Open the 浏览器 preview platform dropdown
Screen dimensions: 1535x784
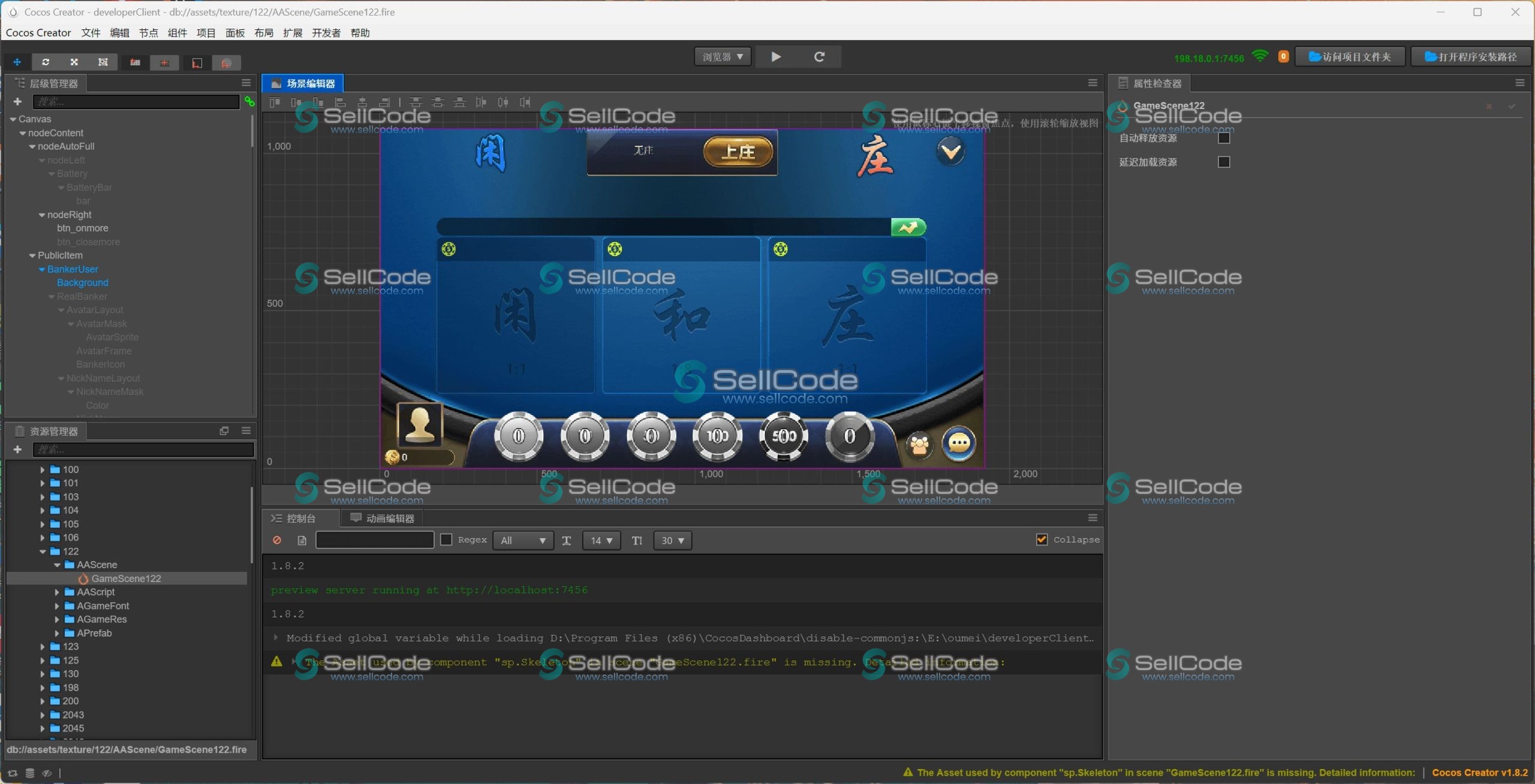pyautogui.click(x=723, y=57)
